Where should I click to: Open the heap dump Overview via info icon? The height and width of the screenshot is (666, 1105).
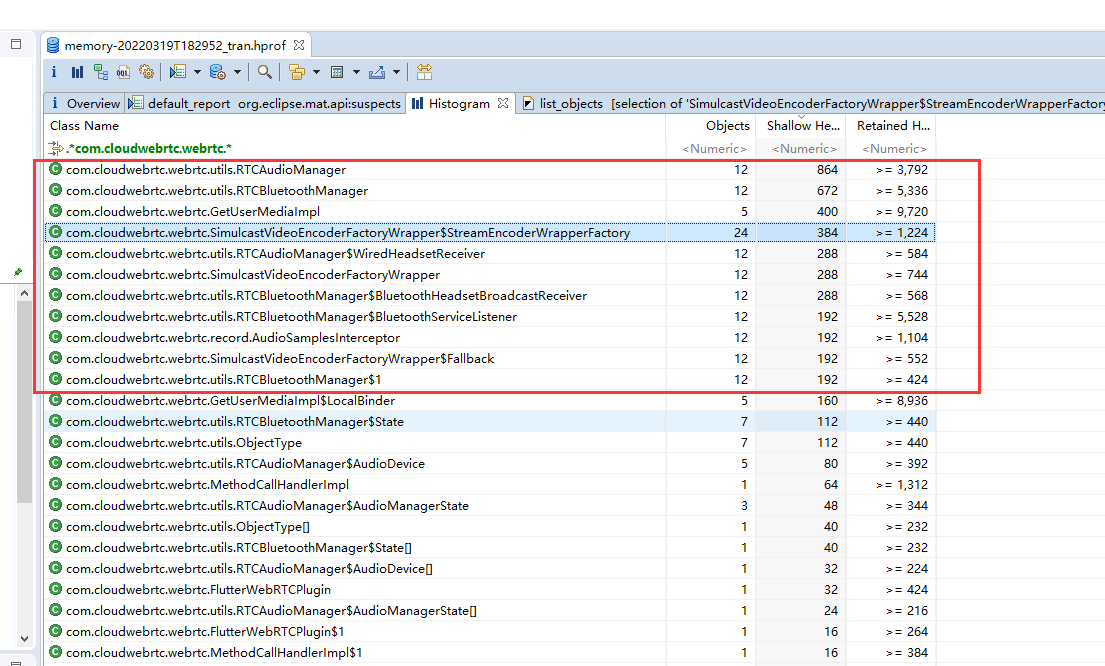point(53,71)
